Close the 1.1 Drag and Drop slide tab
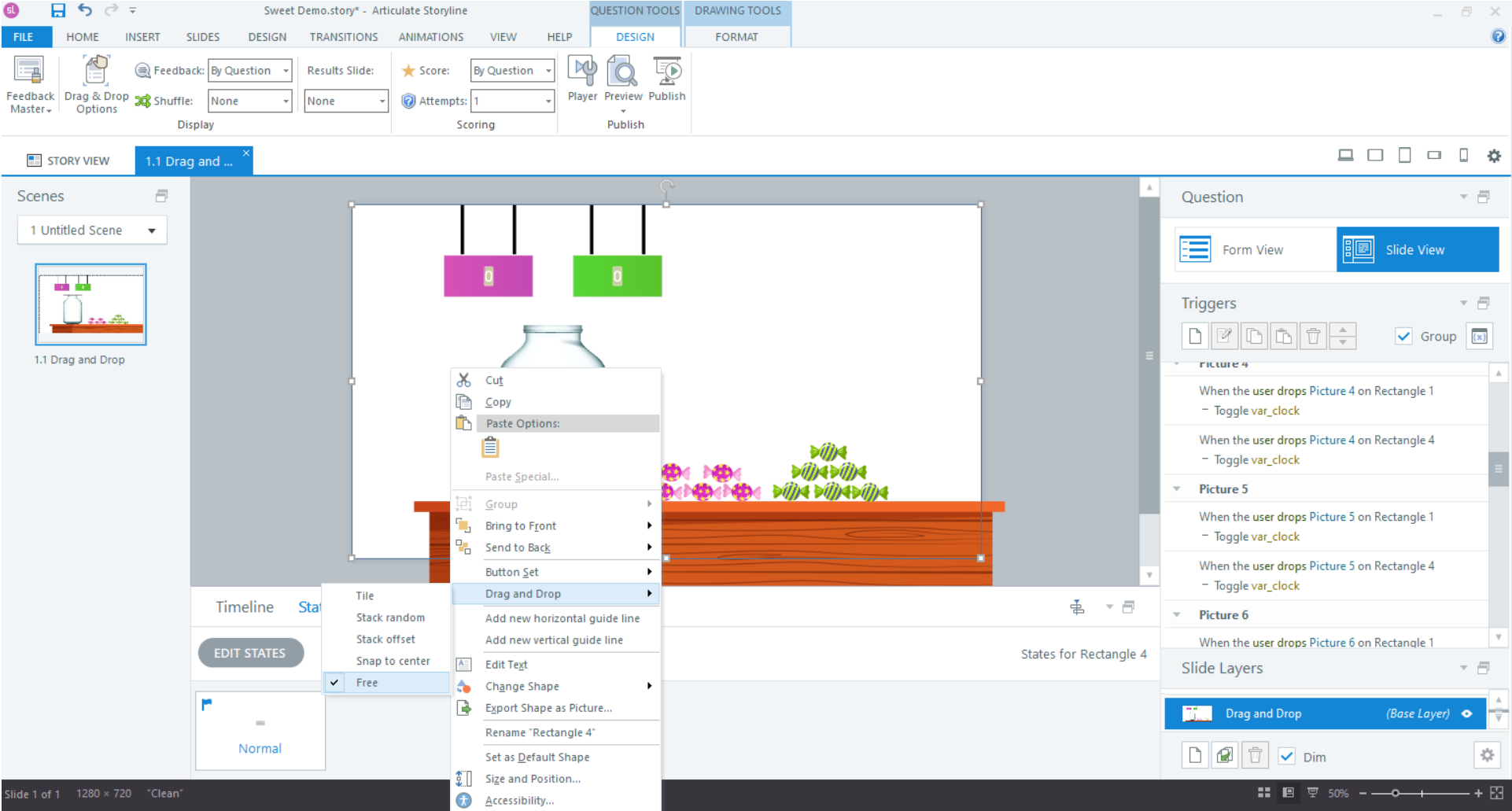 tap(245, 153)
